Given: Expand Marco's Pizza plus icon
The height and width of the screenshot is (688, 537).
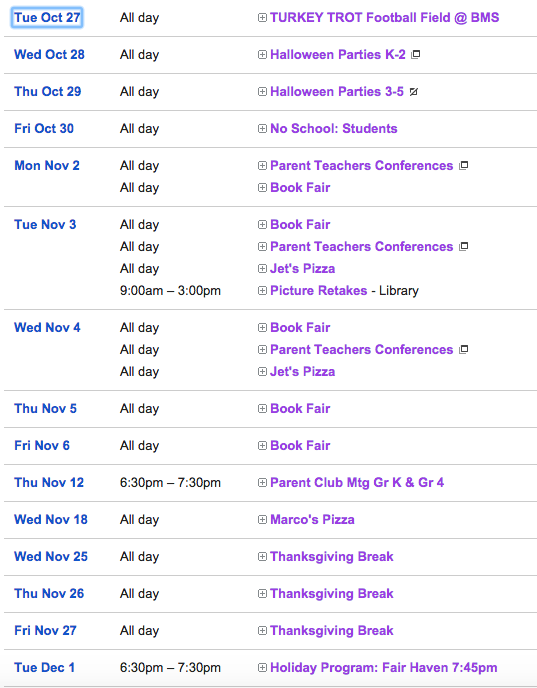Looking at the screenshot, I should point(262,520).
